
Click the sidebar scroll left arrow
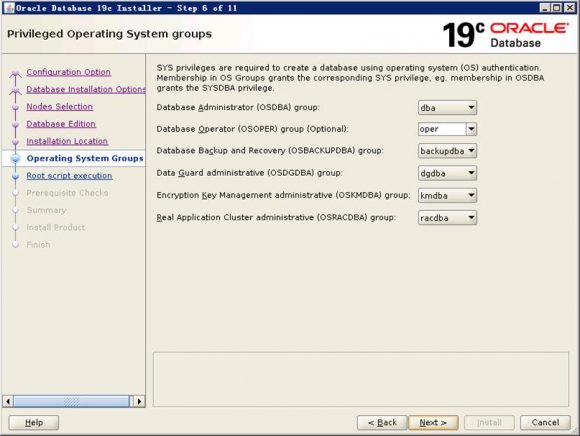point(8,401)
